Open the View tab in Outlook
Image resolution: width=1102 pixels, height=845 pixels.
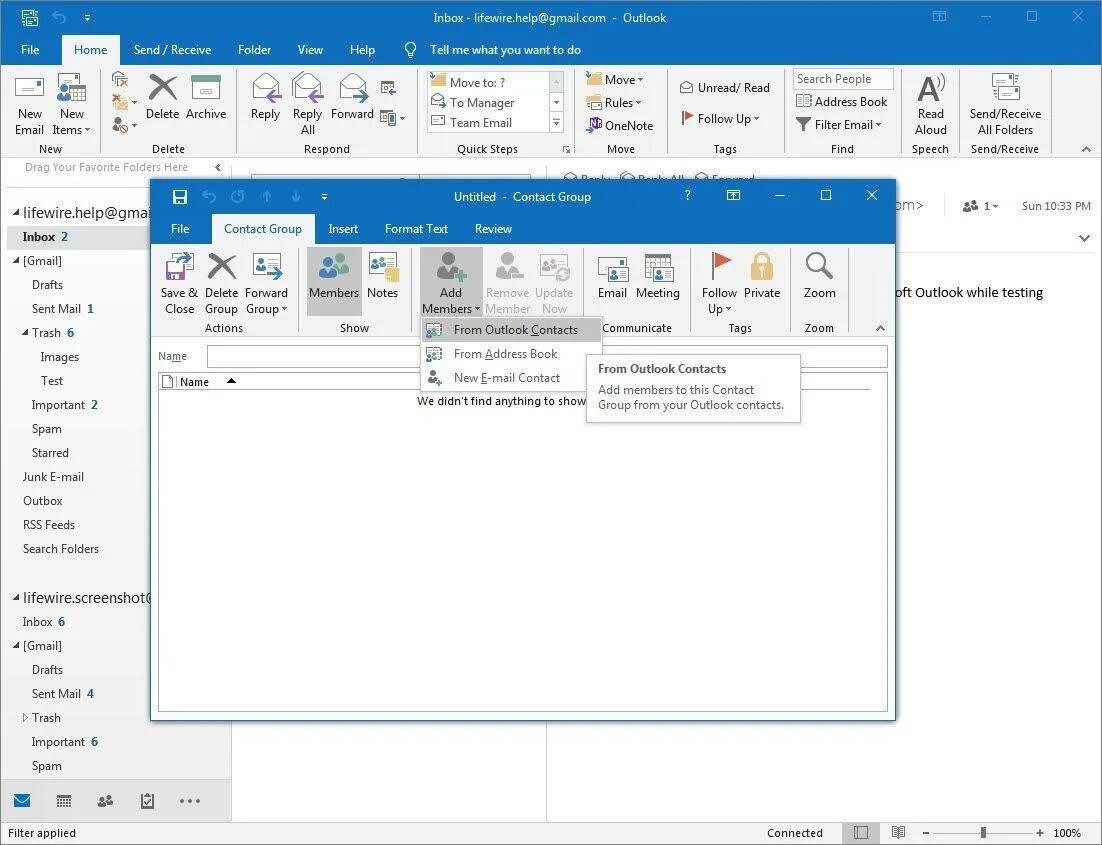[310, 50]
